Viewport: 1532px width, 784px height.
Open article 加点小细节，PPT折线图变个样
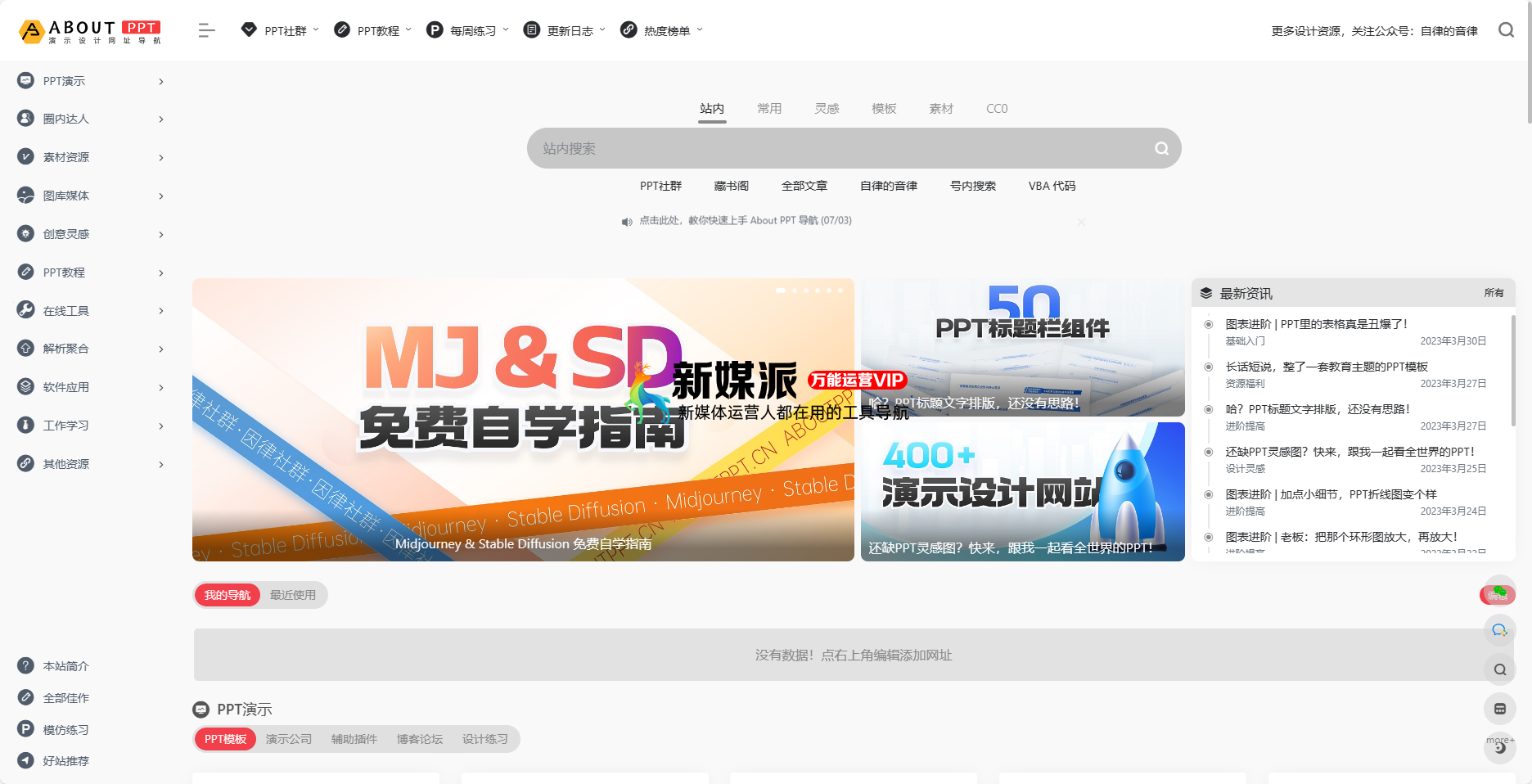click(x=1331, y=494)
